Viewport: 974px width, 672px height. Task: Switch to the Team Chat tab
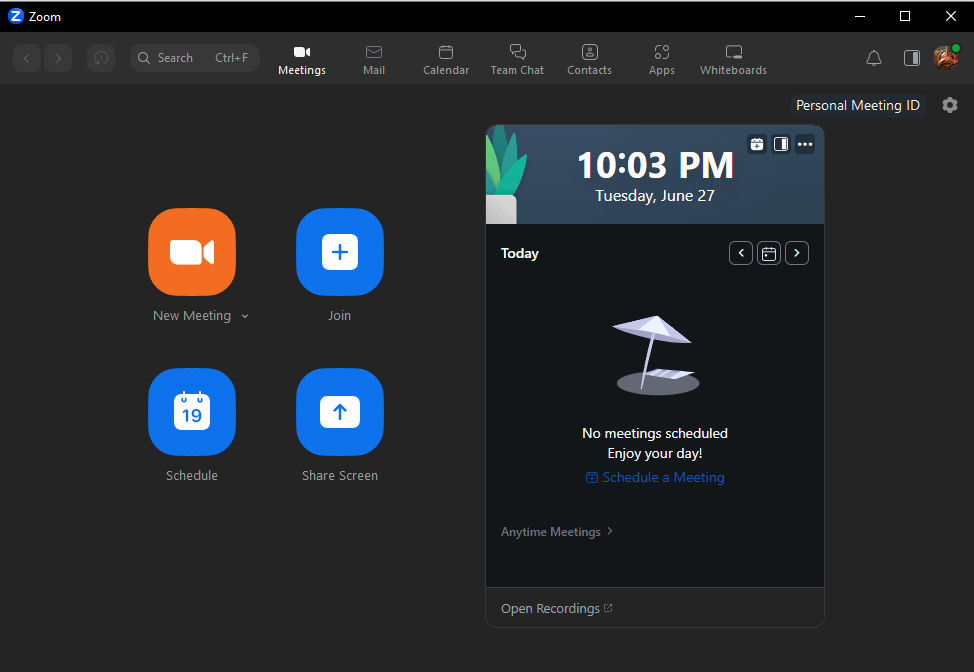click(x=517, y=59)
